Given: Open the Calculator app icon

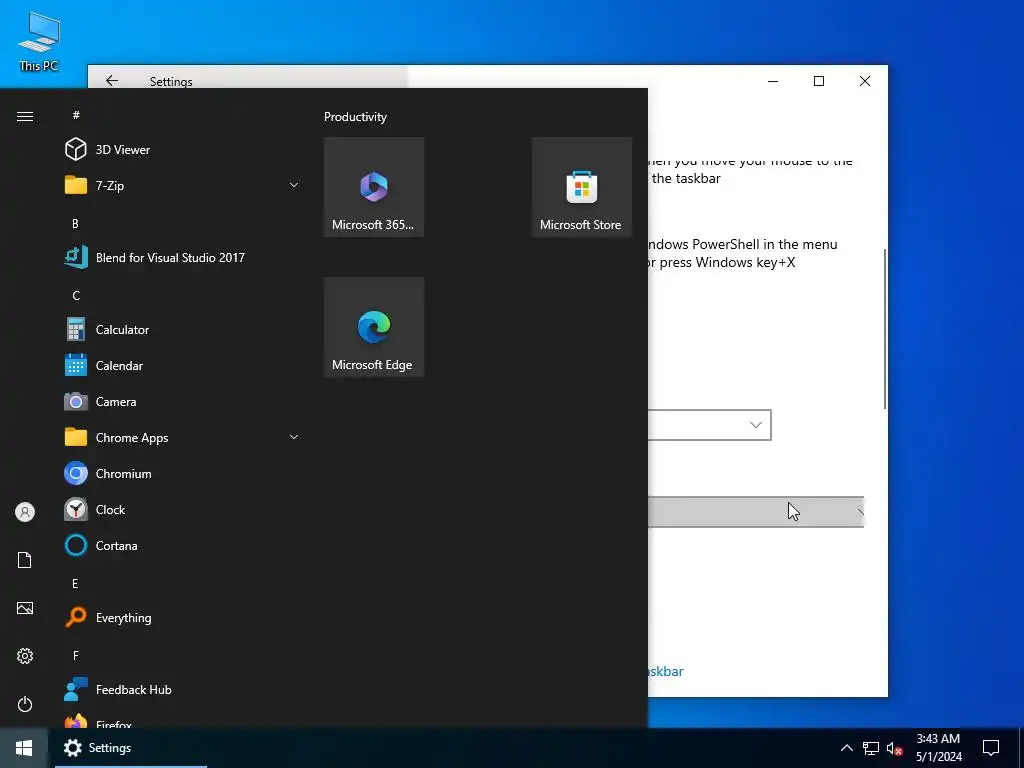Looking at the screenshot, I should pyautogui.click(x=76, y=329).
